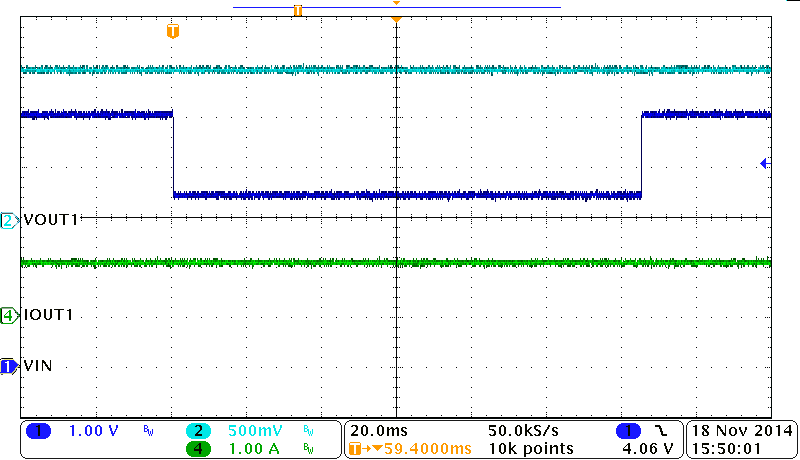Screen dimensions: 800x460
Task: Click the orange trigger position T marker
Action: [x=173, y=32]
